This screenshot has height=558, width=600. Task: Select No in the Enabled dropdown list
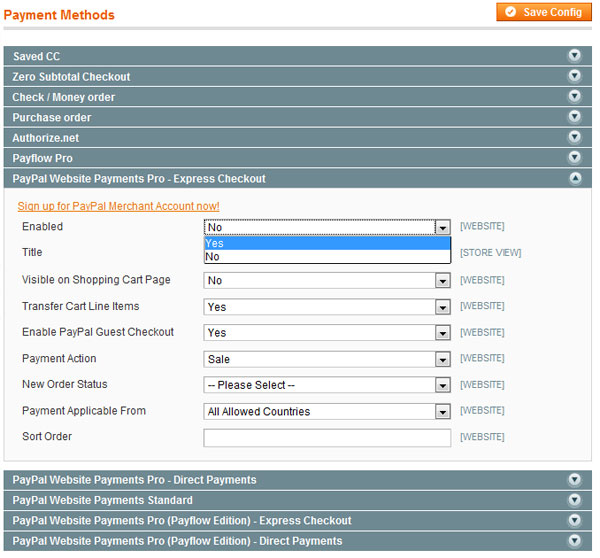(x=327, y=256)
